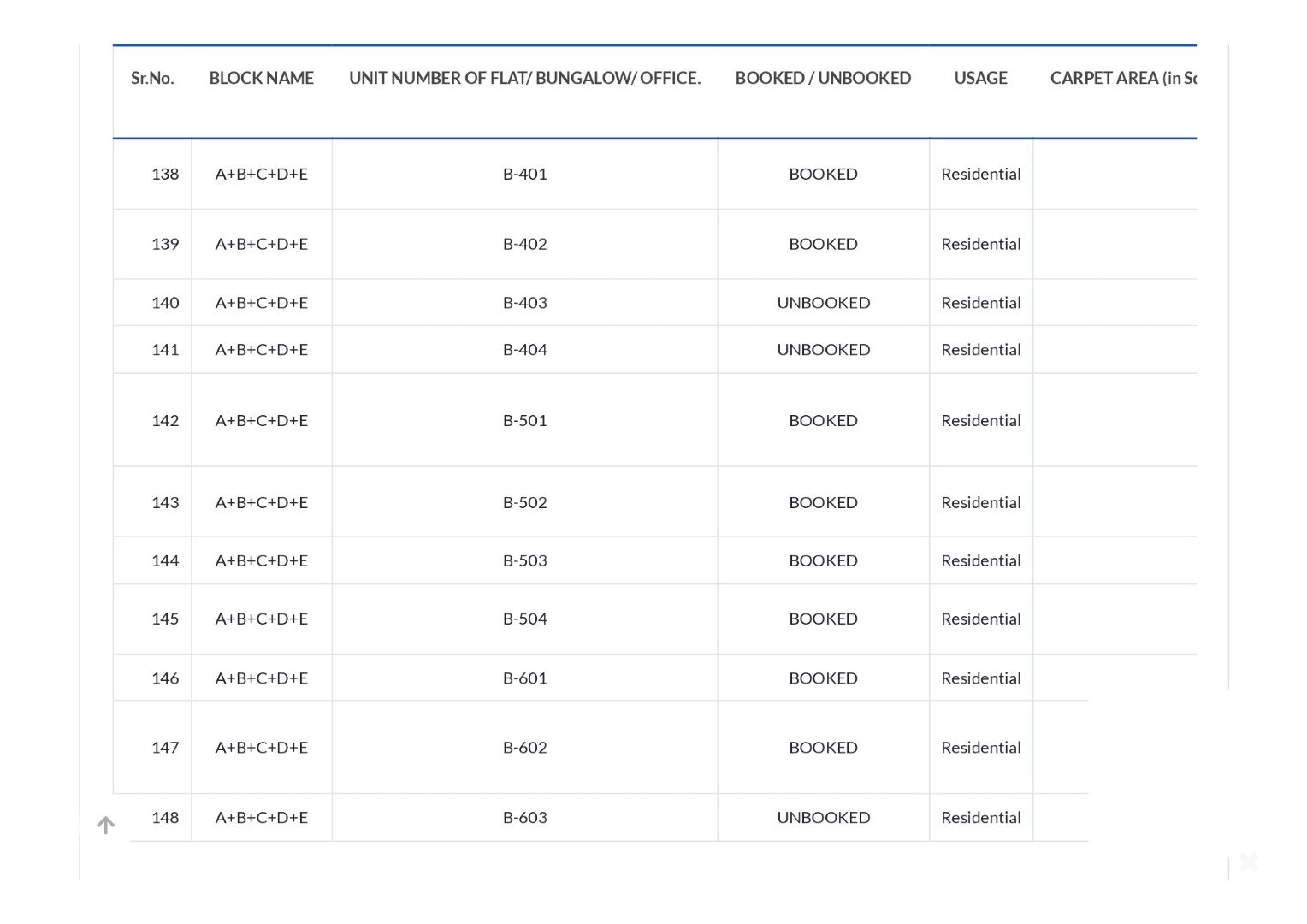The image size is (1307, 924).
Task: Click unit B-404 cell
Action: [524, 350]
